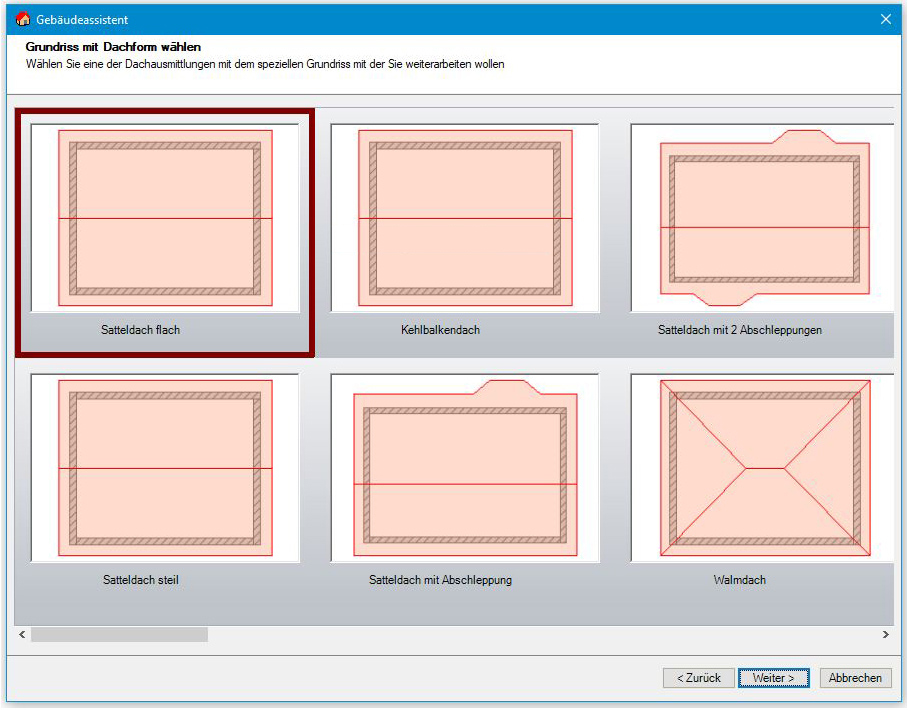Click the Satteldach steil caption label
This screenshot has width=908, height=710.
[141, 580]
